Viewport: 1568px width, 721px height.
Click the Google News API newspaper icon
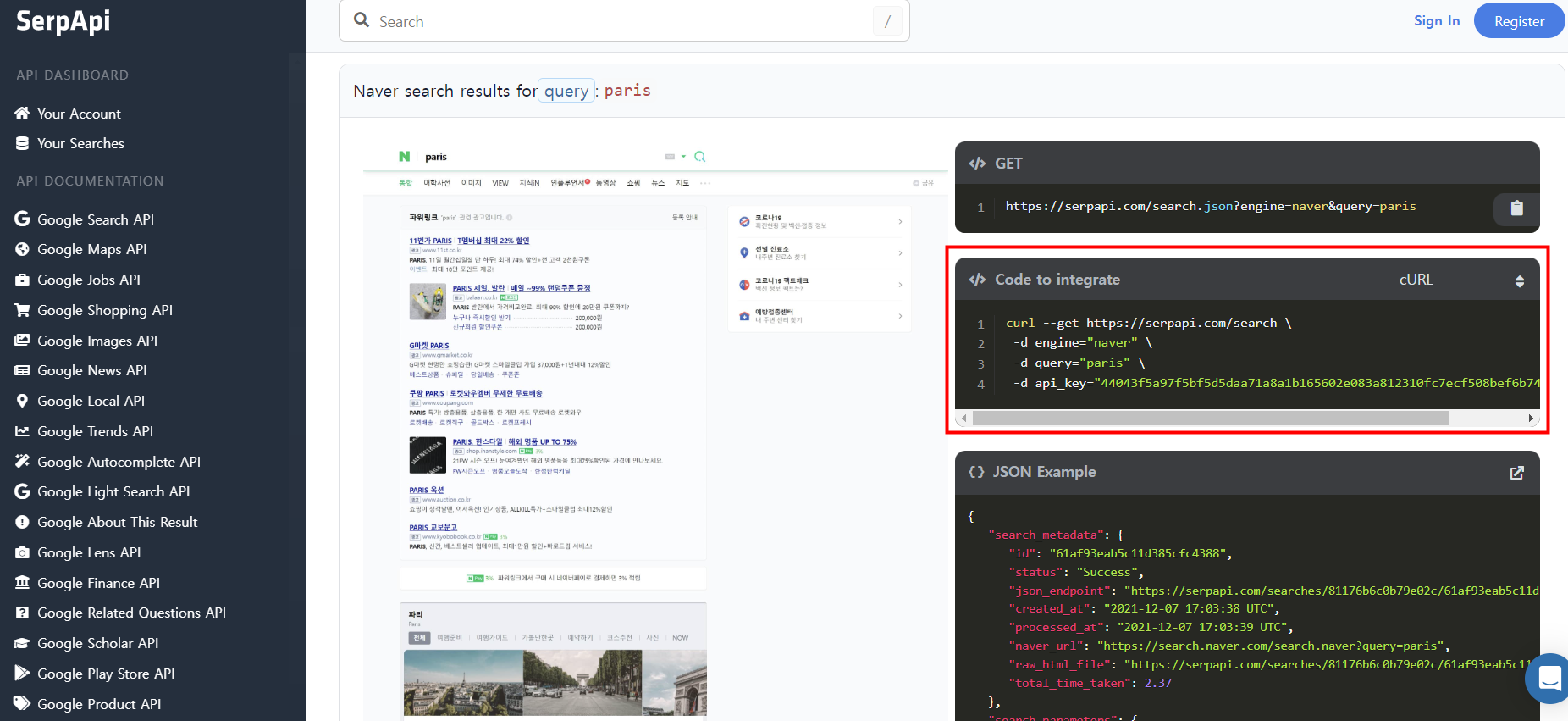coord(22,370)
